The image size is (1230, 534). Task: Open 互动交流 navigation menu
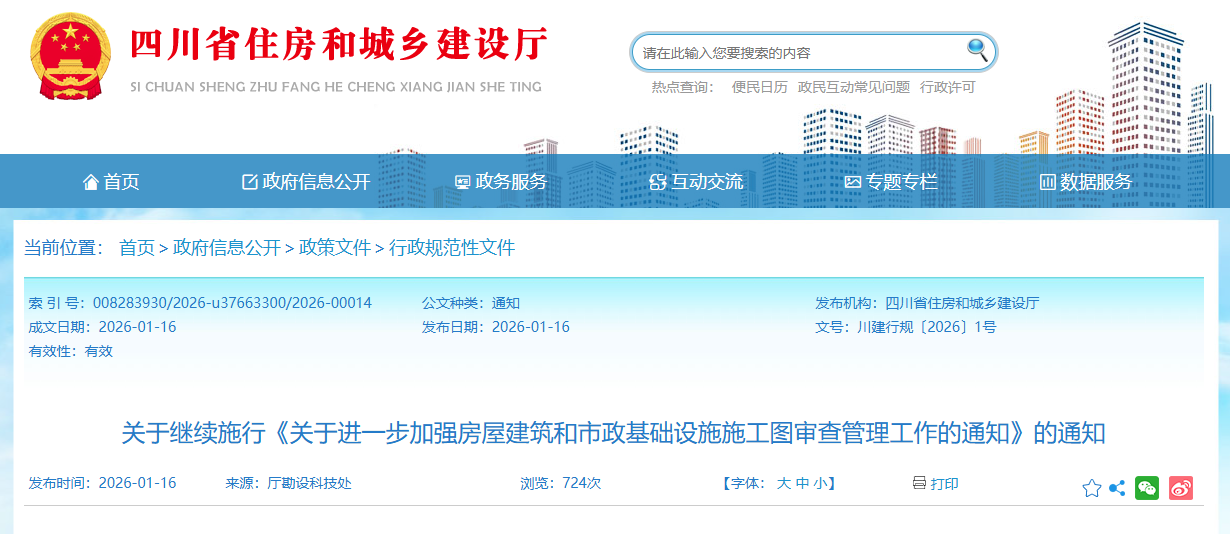696,182
